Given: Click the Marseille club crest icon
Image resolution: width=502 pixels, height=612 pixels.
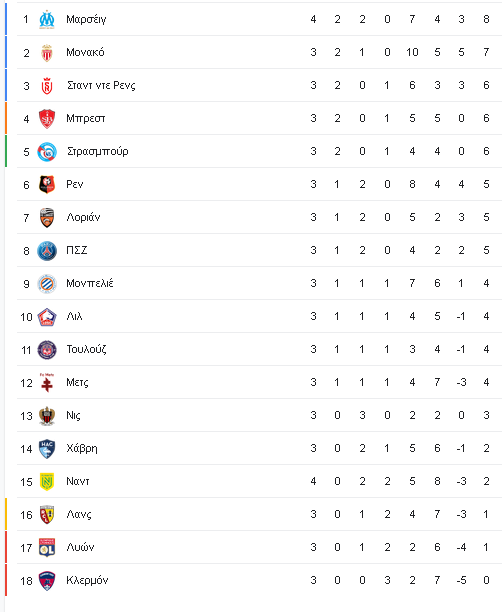Looking at the screenshot, I should coord(47,20).
